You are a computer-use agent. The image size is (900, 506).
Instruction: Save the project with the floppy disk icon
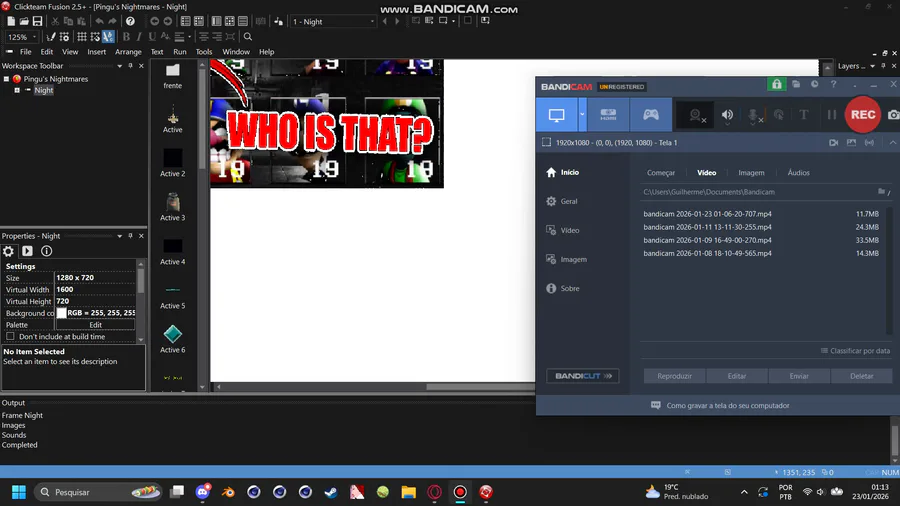coord(37,21)
